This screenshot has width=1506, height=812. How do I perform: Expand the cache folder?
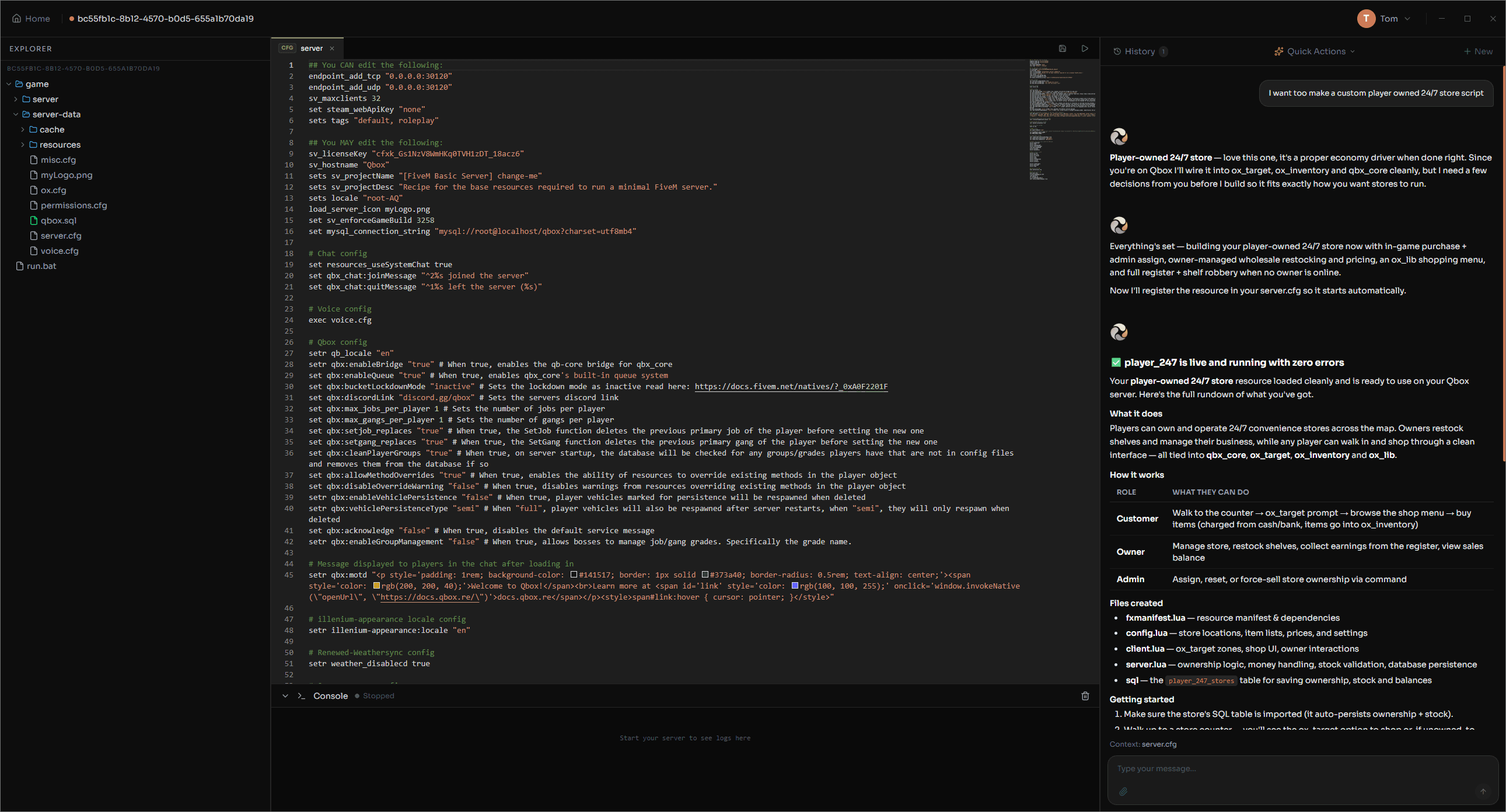[23, 129]
